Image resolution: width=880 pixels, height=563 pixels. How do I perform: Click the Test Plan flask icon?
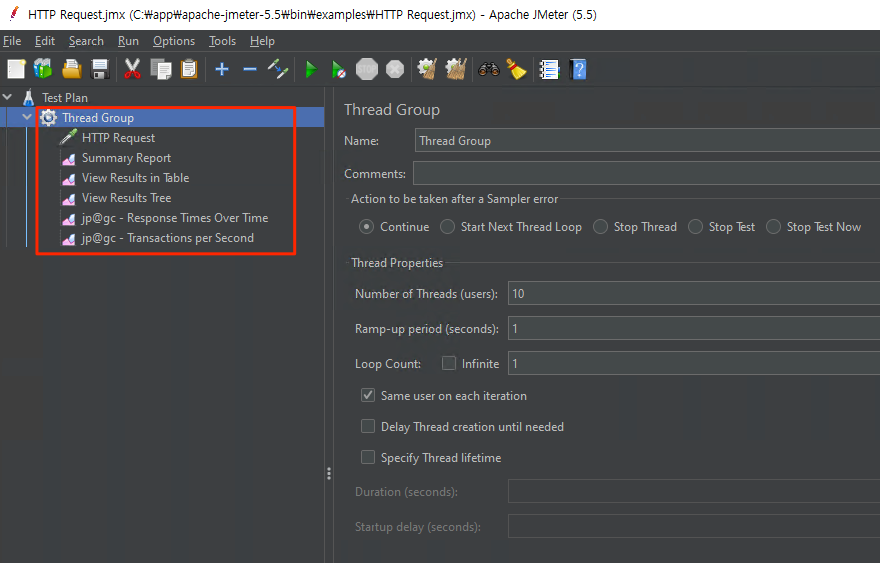pos(29,98)
